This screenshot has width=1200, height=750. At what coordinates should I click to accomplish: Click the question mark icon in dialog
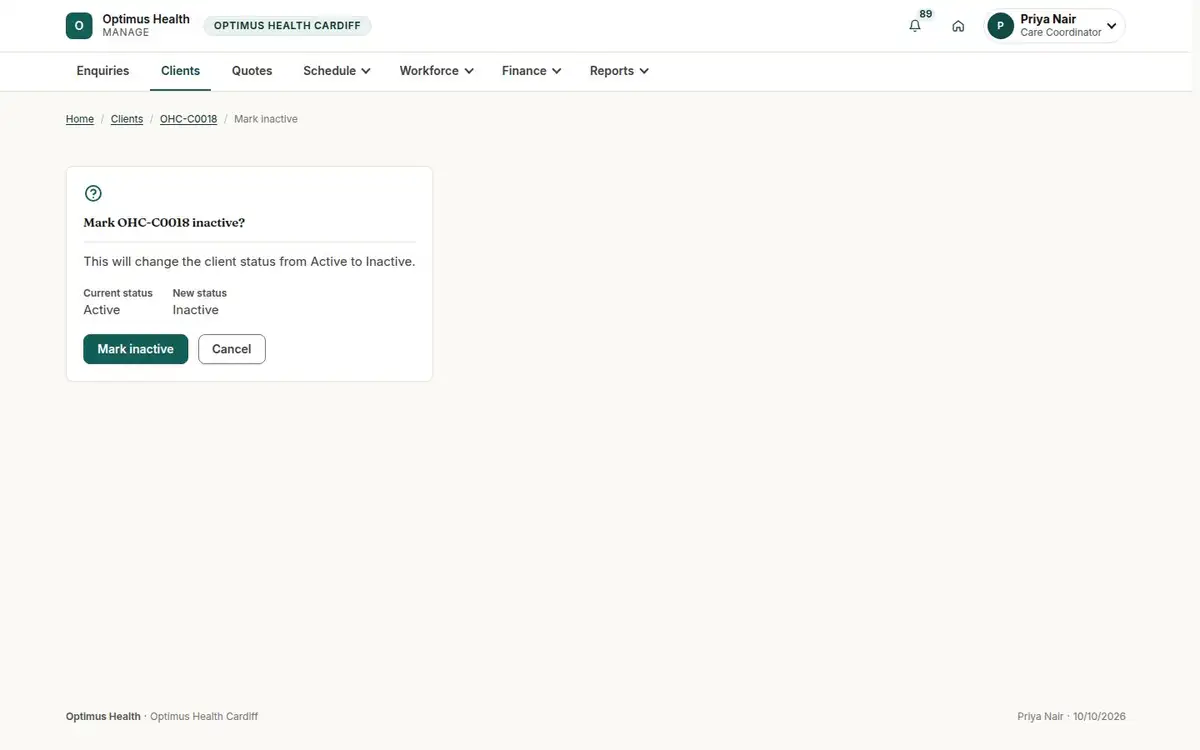[x=93, y=193]
